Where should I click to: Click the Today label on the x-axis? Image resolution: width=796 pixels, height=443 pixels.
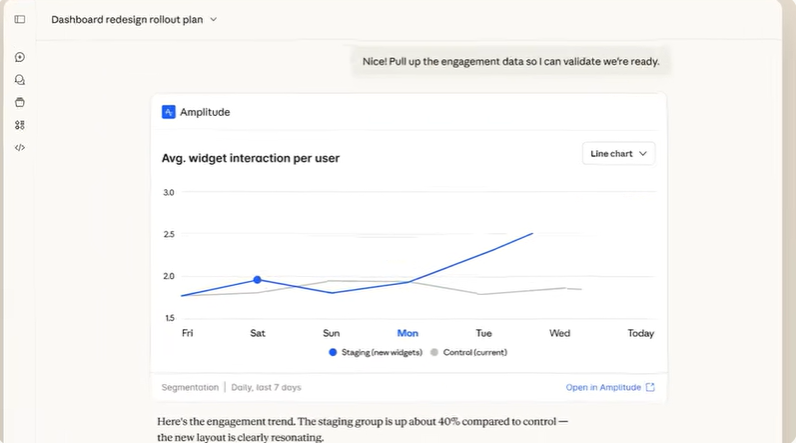(640, 333)
